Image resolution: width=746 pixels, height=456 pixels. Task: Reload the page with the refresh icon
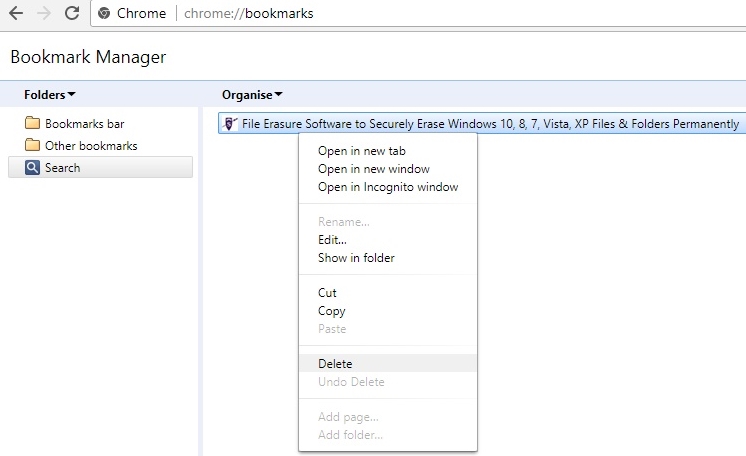coord(72,14)
